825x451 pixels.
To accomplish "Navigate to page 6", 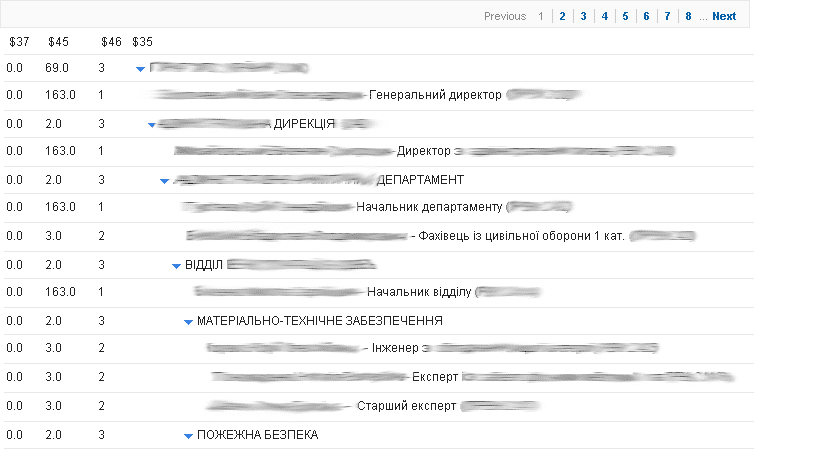I will 646,16.
